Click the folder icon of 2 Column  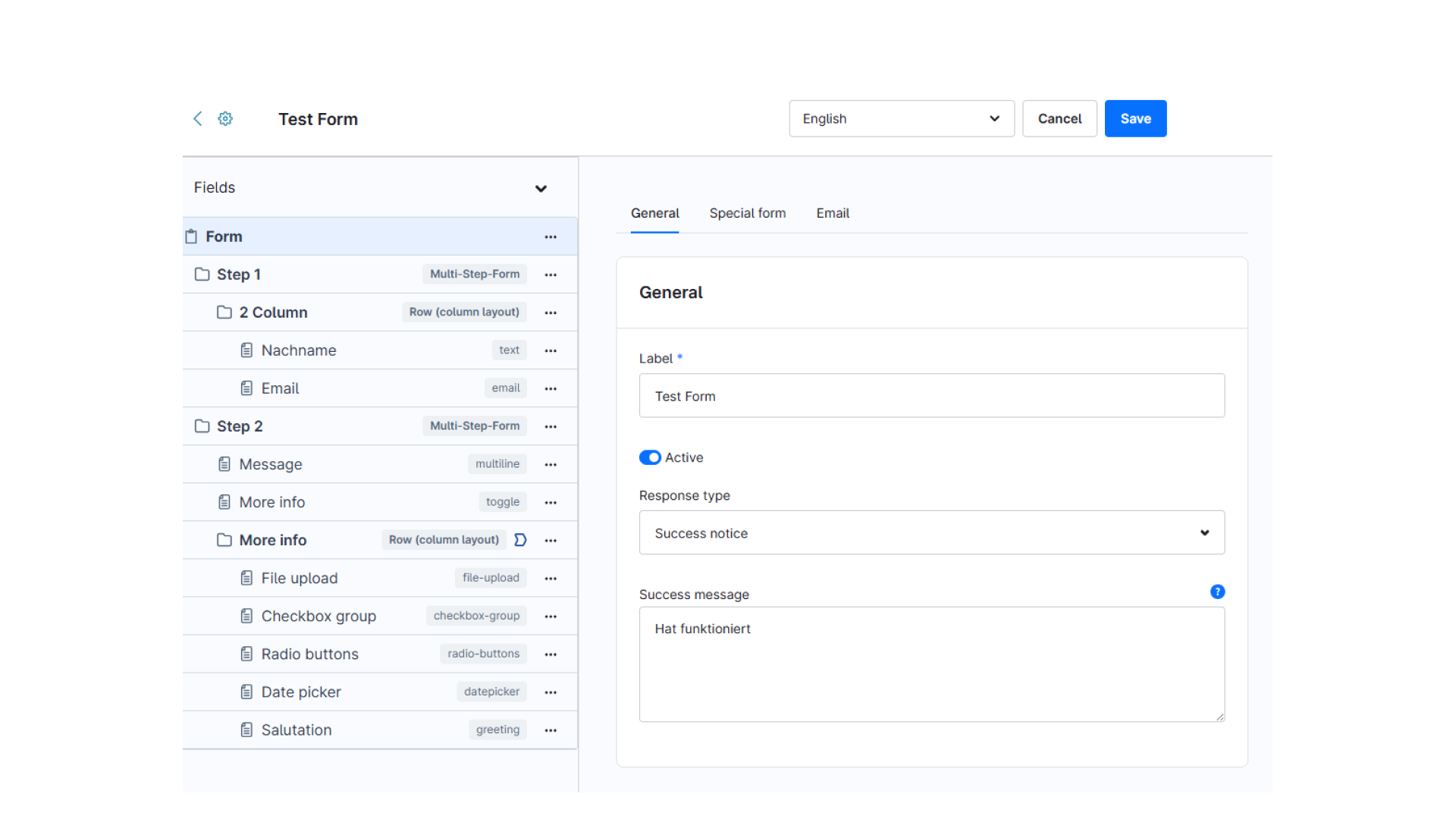click(224, 312)
